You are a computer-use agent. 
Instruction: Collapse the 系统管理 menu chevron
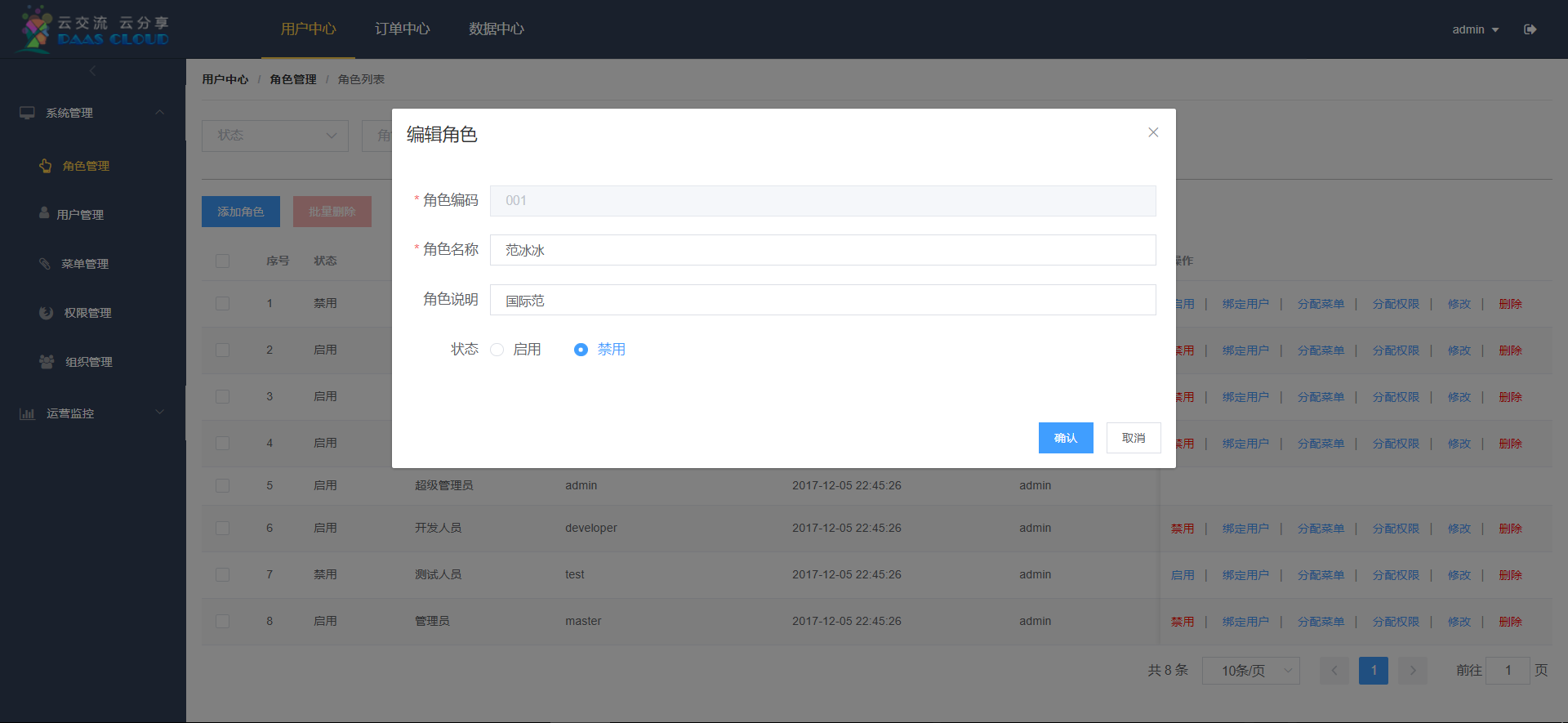[x=160, y=113]
